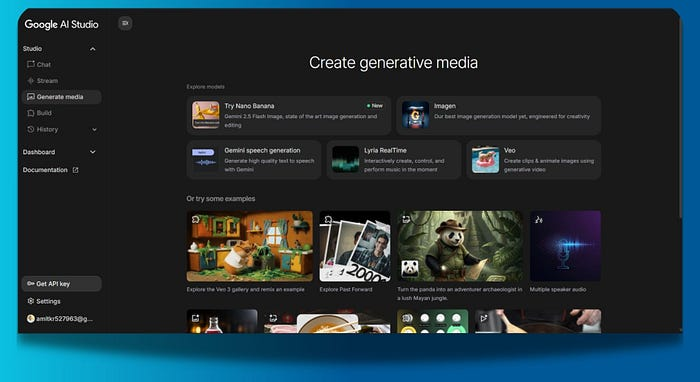Image resolution: width=700 pixels, height=382 pixels.
Task: Click the Lyria RealTime thumbnail icon
Action: [346, 159]
